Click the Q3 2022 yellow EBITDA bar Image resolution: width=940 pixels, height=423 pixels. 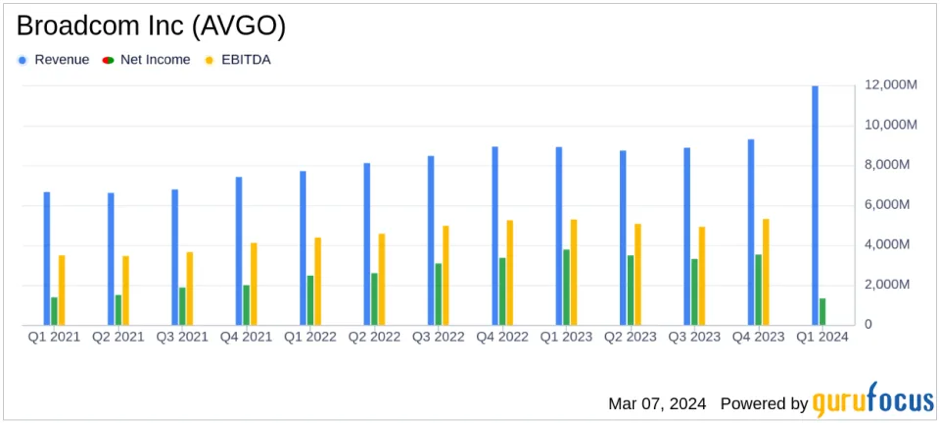click(x=446, y=275)
